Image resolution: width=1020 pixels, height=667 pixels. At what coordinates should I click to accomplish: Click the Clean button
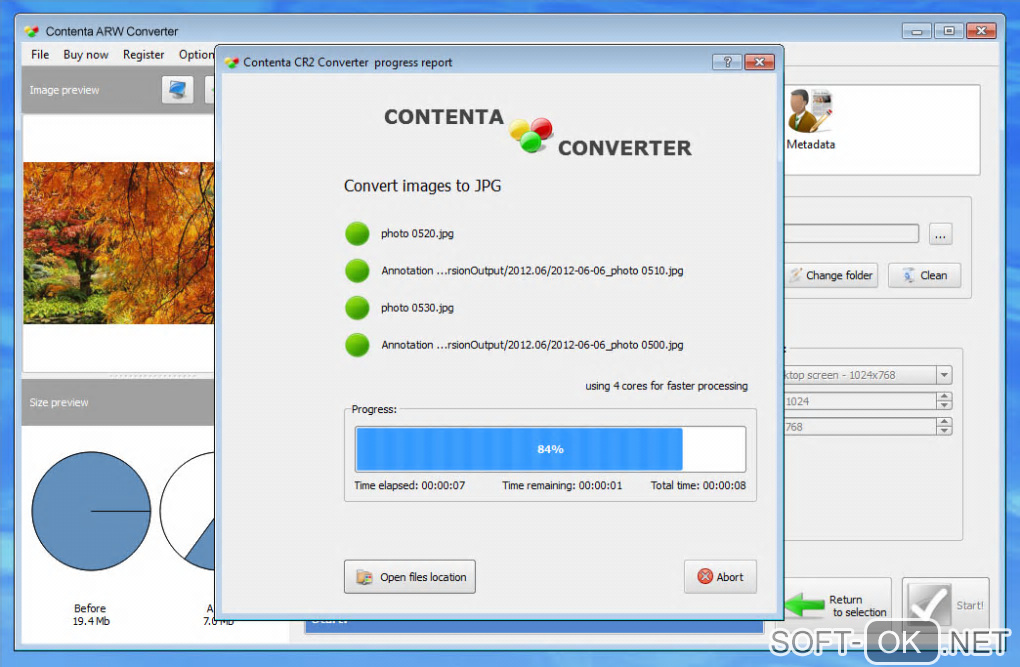tap(924, 275)
